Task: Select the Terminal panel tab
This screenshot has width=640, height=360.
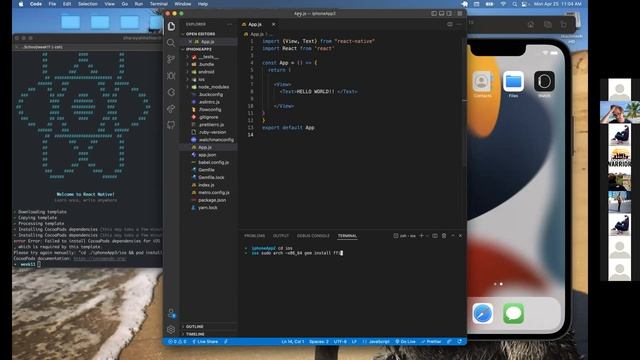Action: 347,236
